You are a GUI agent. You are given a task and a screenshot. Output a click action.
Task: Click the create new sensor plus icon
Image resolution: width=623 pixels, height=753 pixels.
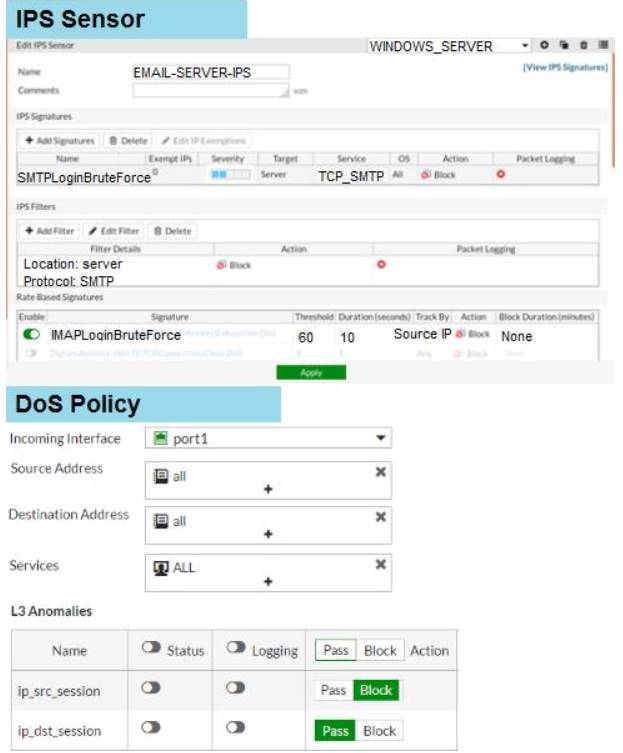coord(544,46)
